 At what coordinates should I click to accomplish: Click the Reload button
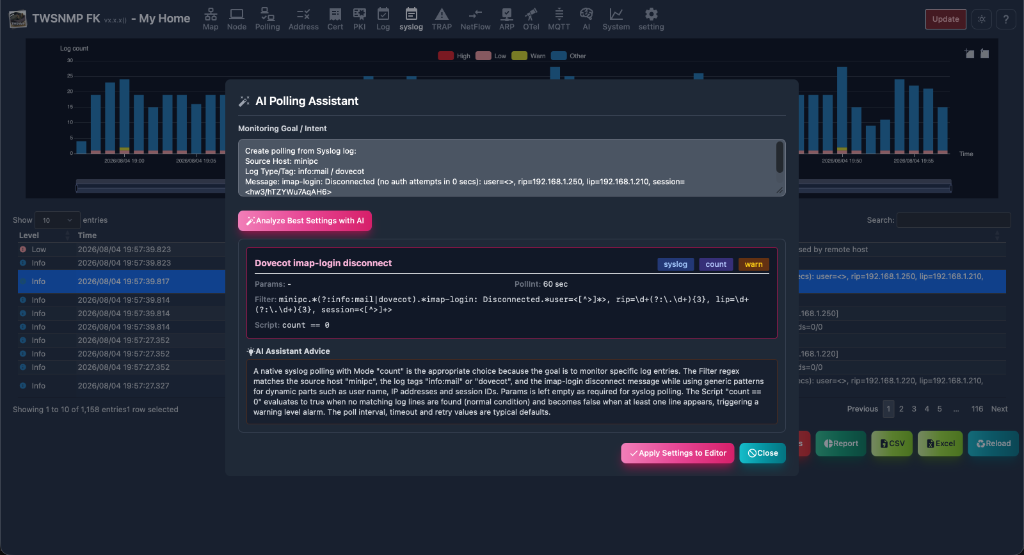(x=993, y=443)
